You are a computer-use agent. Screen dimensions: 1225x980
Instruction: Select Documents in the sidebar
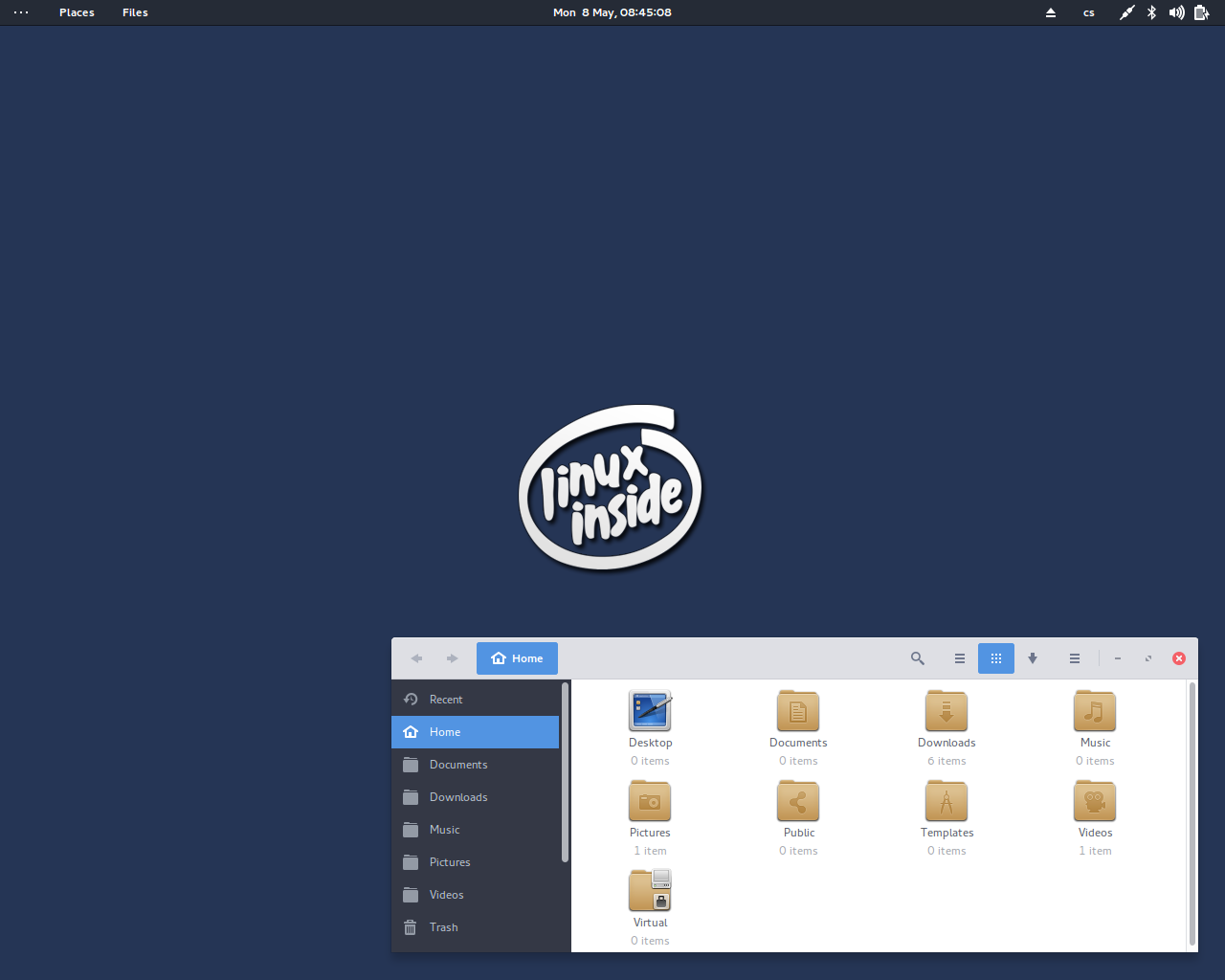pos(475,765)
